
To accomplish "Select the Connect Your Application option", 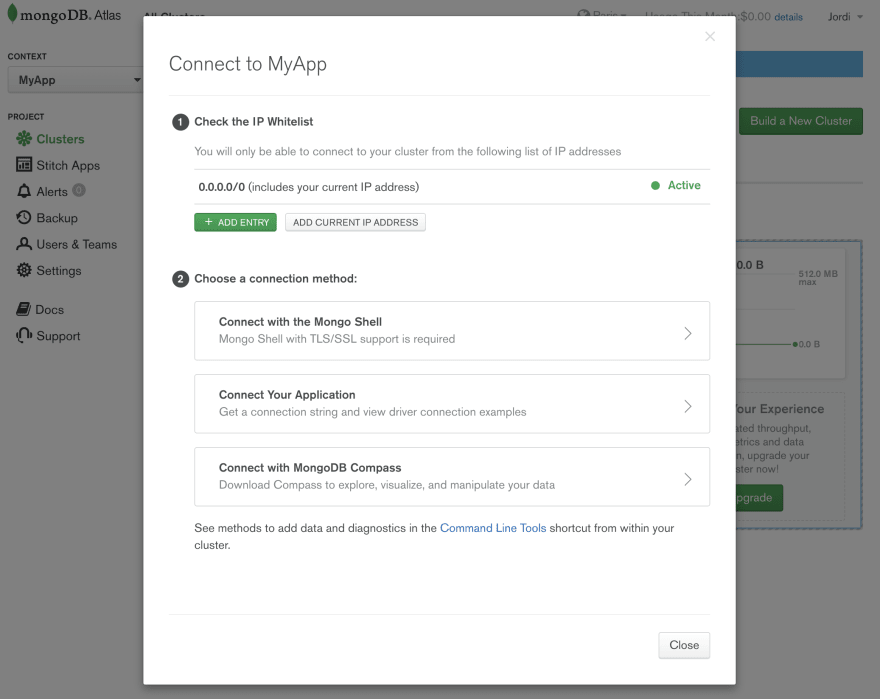I will (452, 404).
